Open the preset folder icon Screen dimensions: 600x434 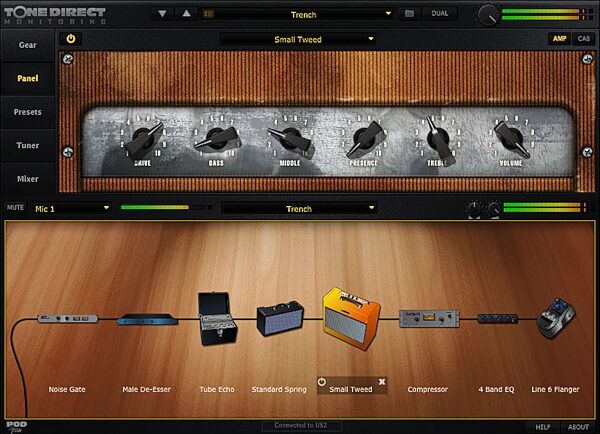pos(409,14)
